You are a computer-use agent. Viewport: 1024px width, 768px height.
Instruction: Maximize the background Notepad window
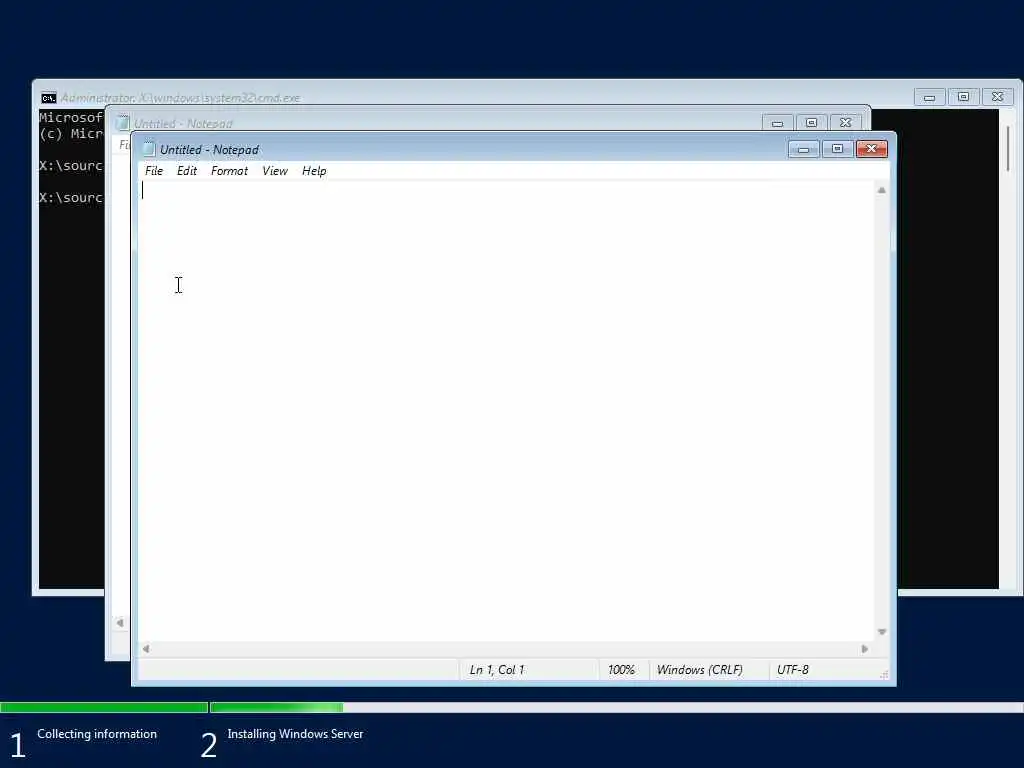(811, 123)
